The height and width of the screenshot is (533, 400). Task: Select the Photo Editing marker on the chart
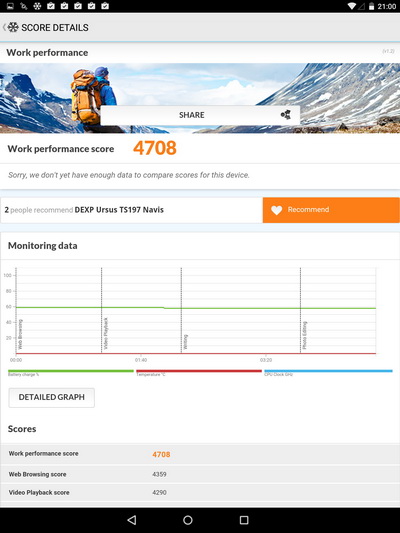(x=305, y=335)
